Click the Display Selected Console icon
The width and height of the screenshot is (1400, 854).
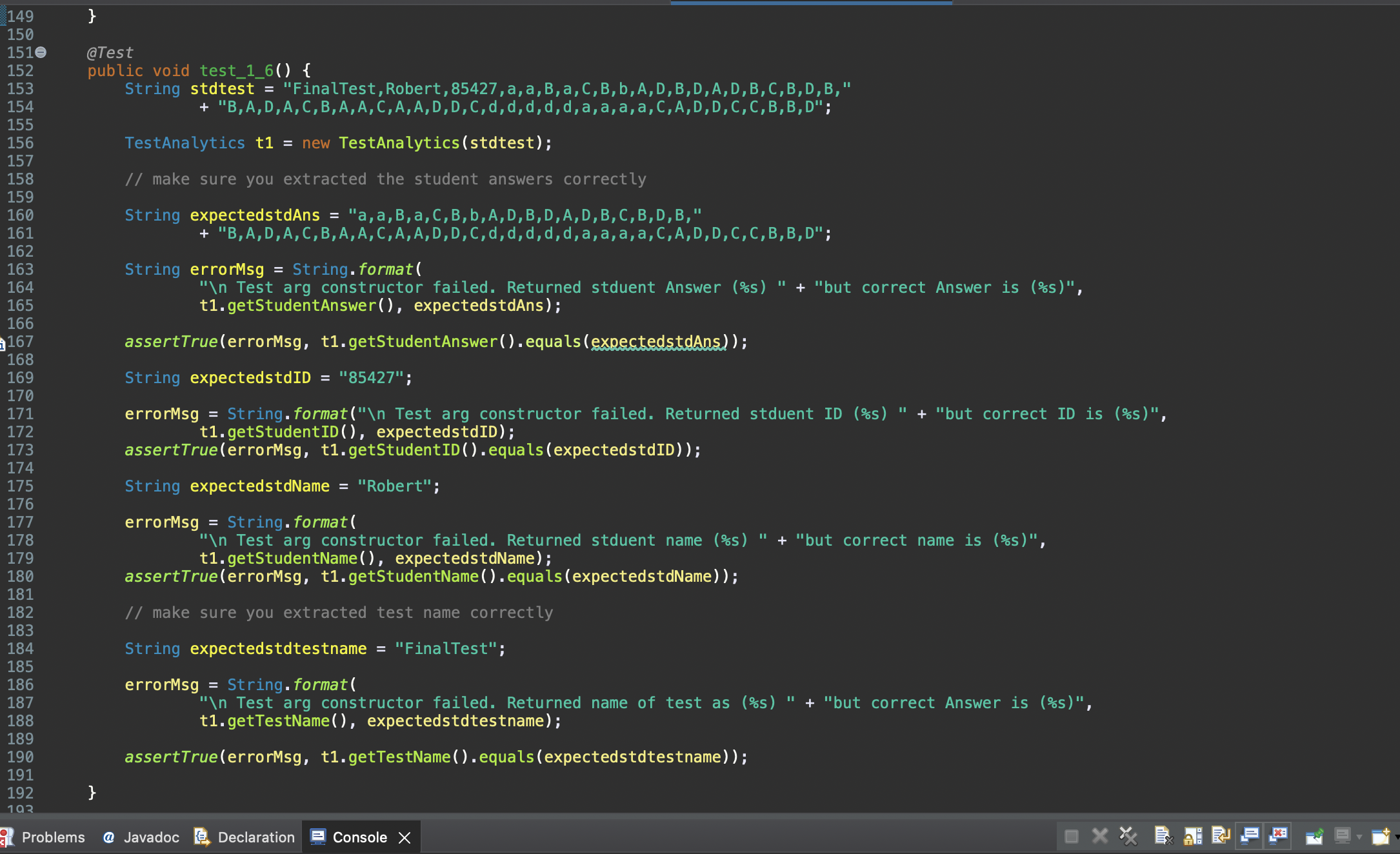point(1342,835)
